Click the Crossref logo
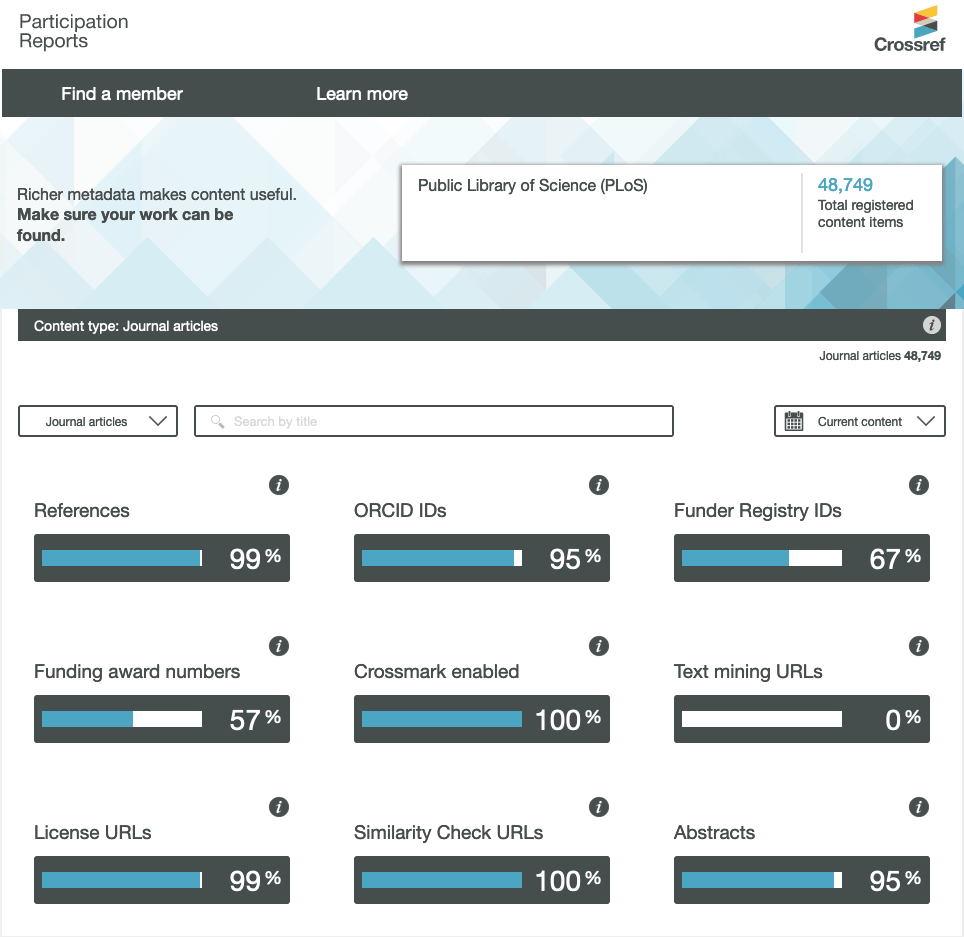The height and width of the screenshot is (937, 964). pos(909,29)
